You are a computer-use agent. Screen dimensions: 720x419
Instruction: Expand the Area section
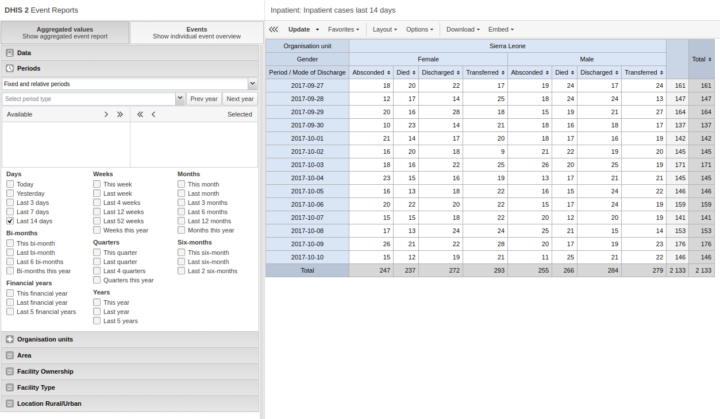click(130, 356)
